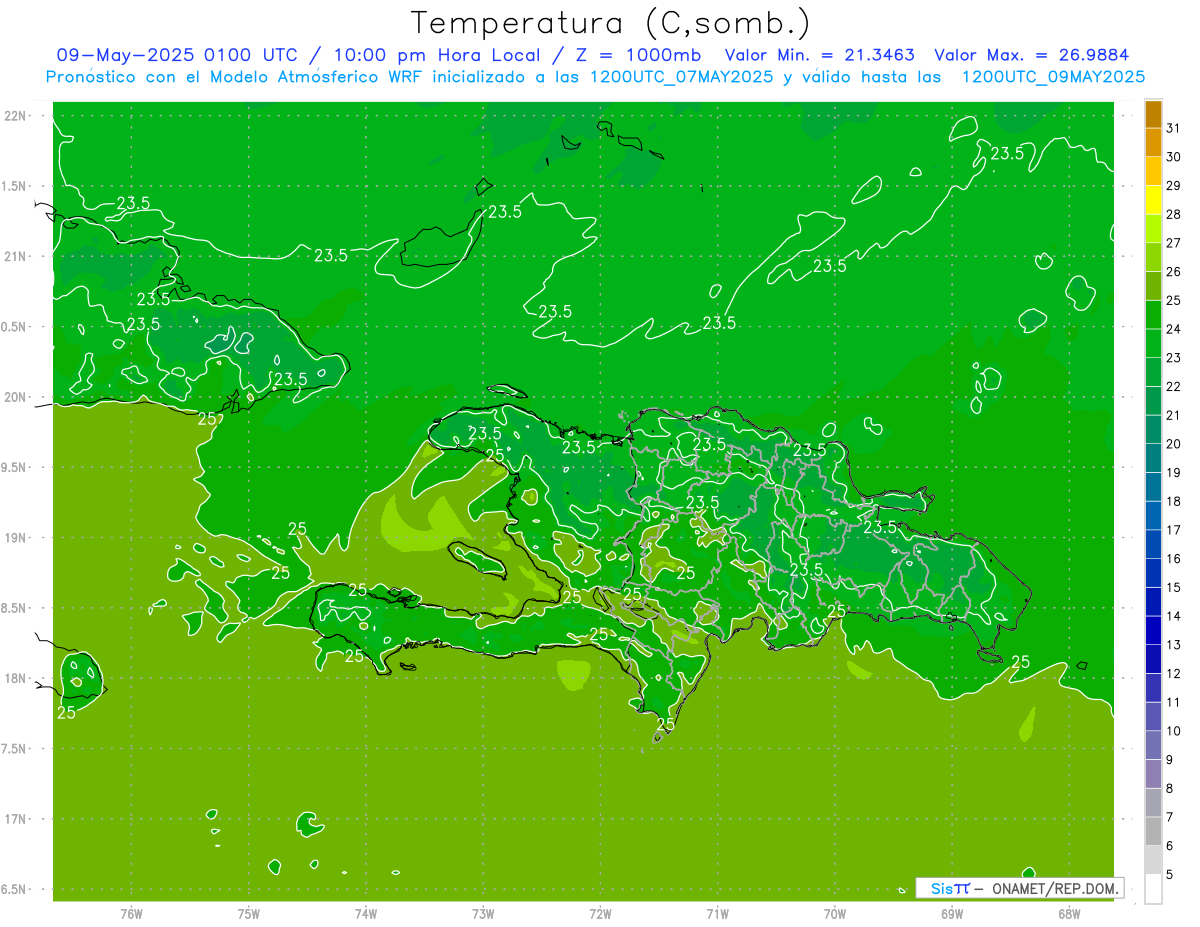Click the olive-green swatch between legend values 25 and 26
Viewport: 1200px width, 927px height.
[x=1153, y=286]
